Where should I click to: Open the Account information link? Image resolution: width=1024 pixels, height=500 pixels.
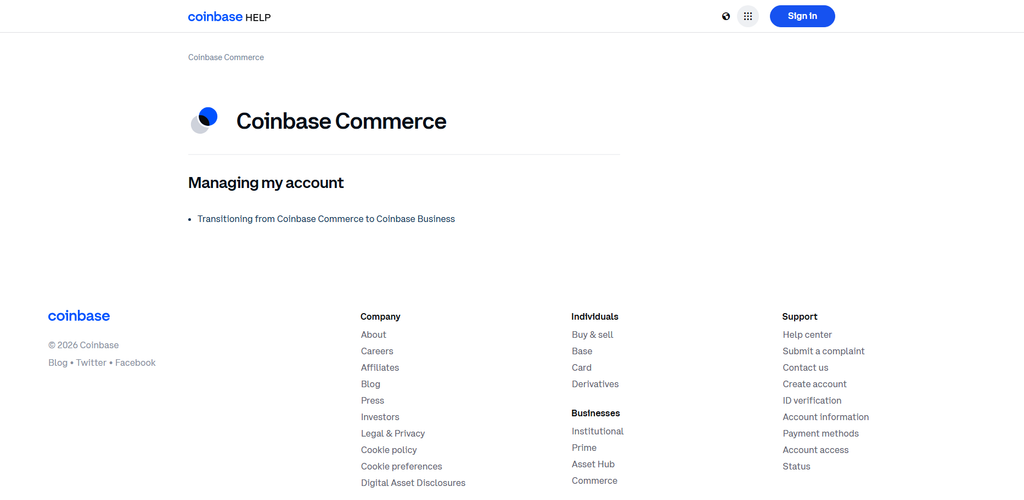click(825, 417)
